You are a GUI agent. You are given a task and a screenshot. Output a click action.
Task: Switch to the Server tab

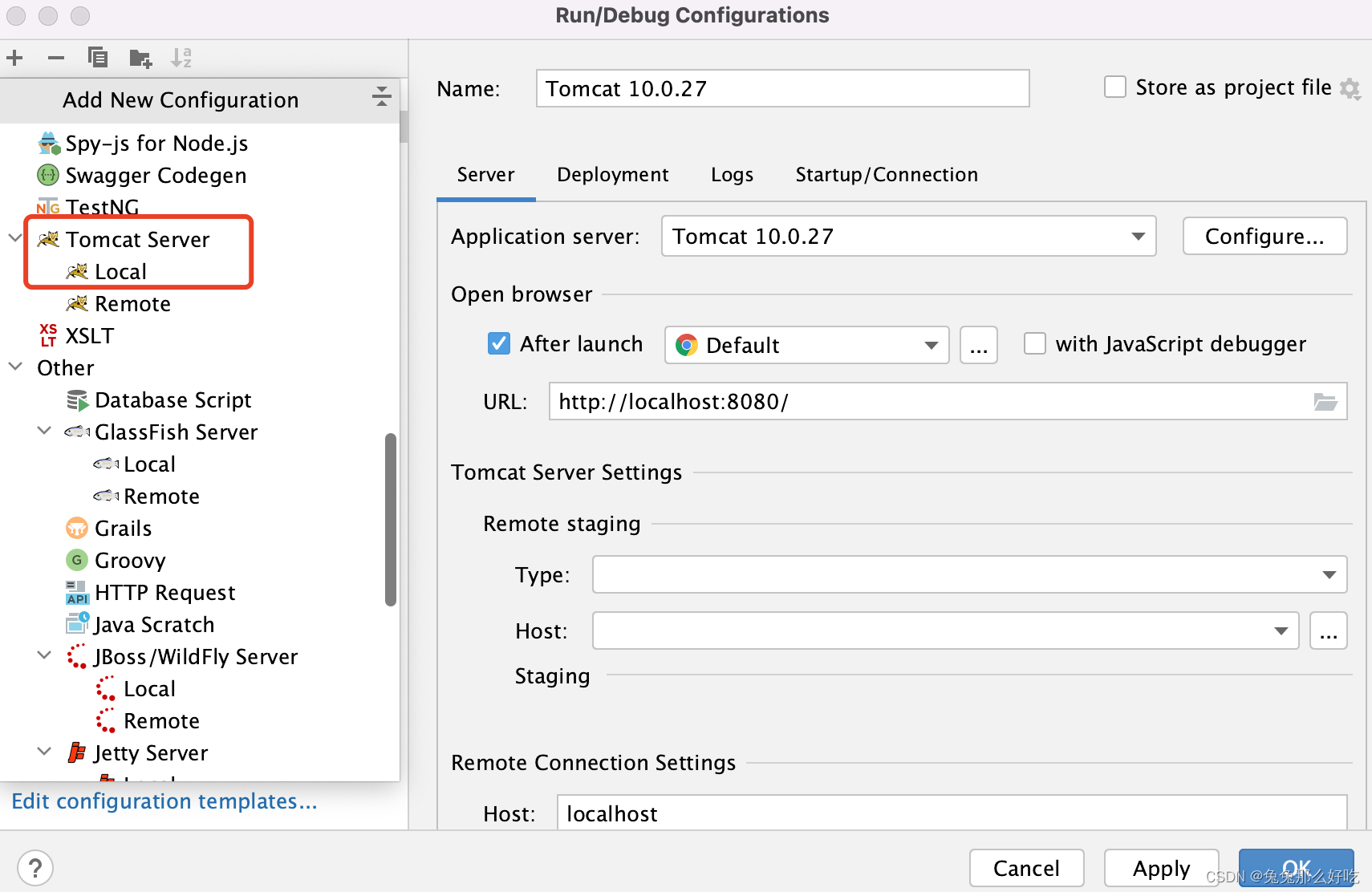[x=486, y=175]
